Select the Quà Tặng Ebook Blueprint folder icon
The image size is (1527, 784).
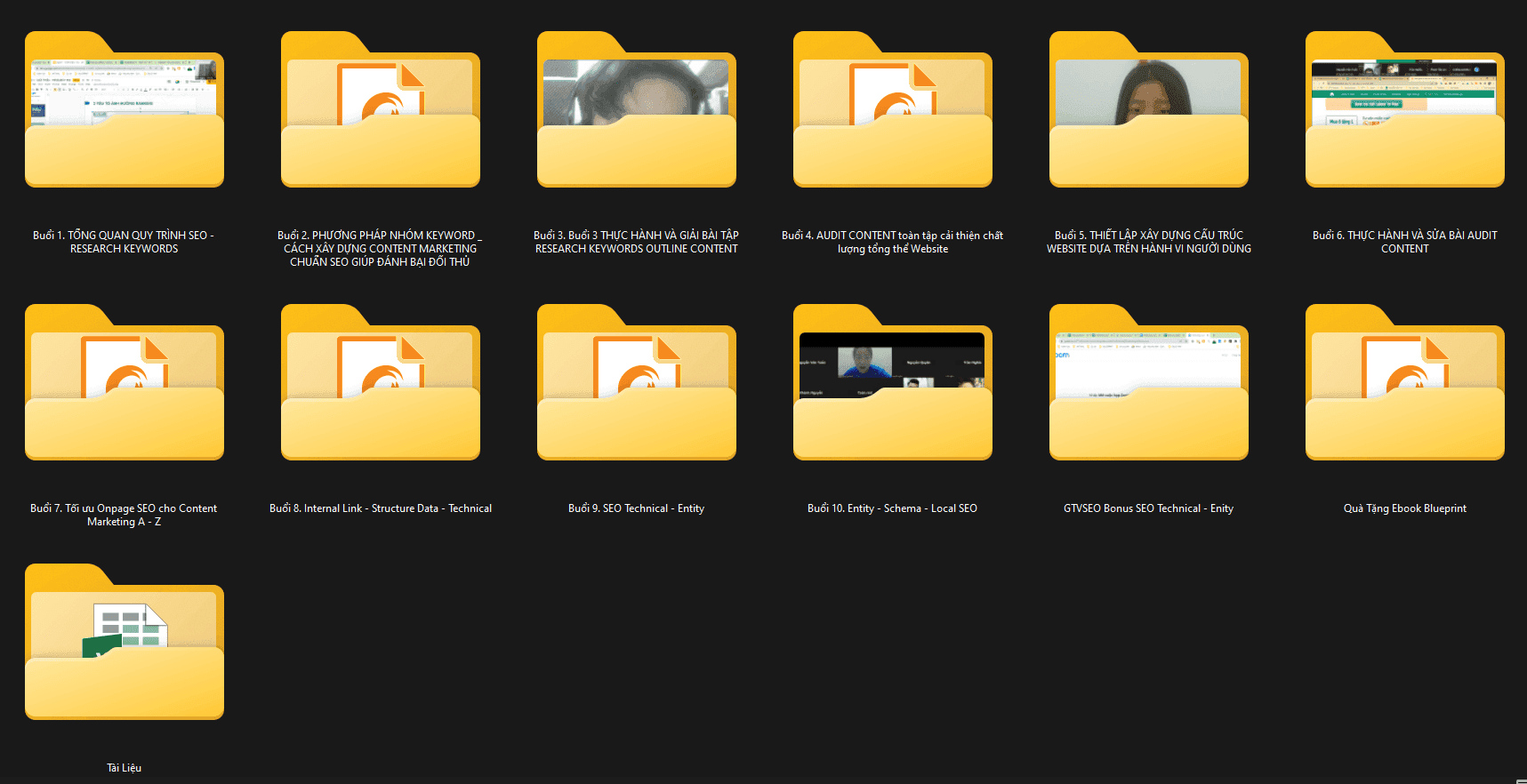[1405, 382]
